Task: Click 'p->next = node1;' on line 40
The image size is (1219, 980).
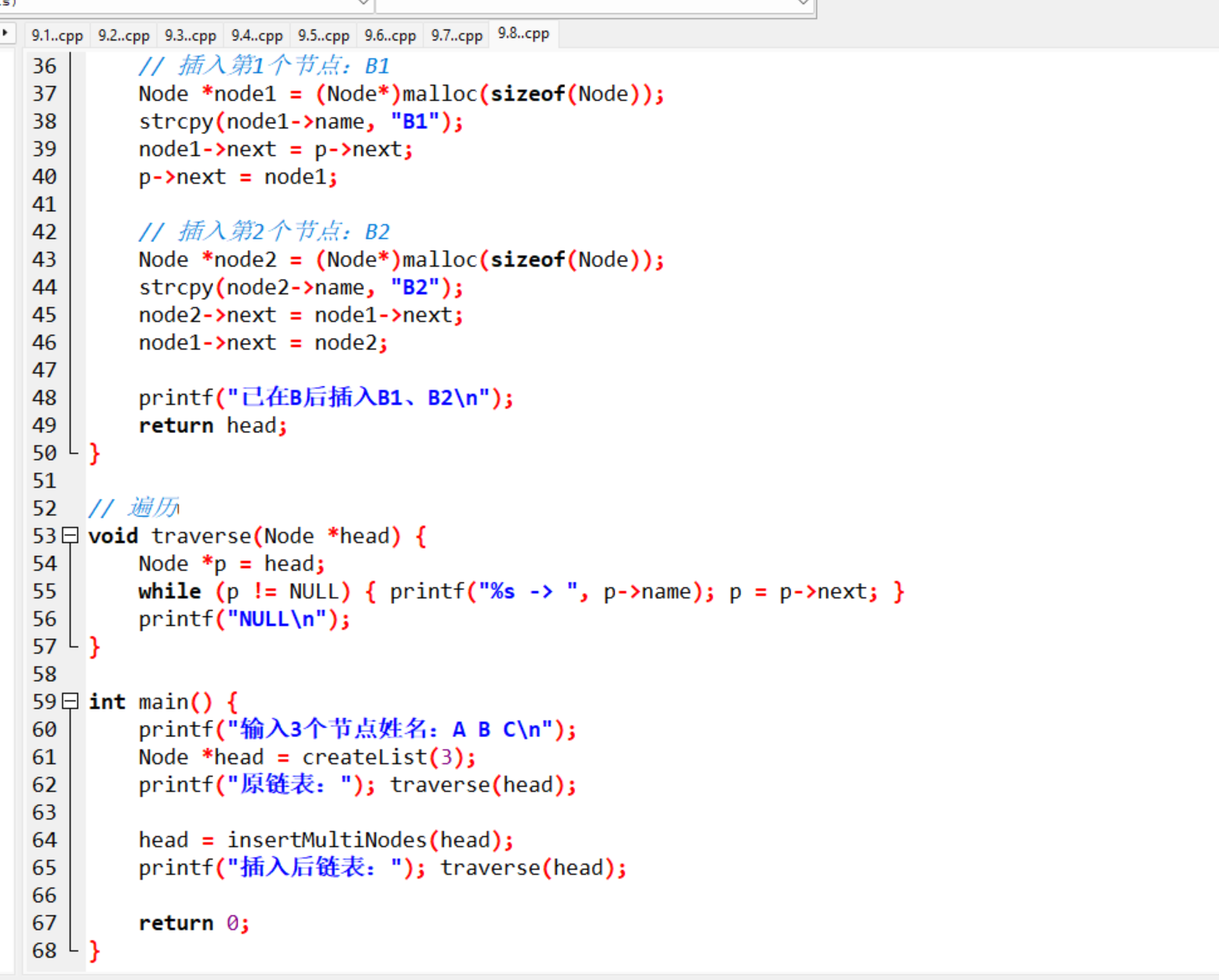Action: 238,177
